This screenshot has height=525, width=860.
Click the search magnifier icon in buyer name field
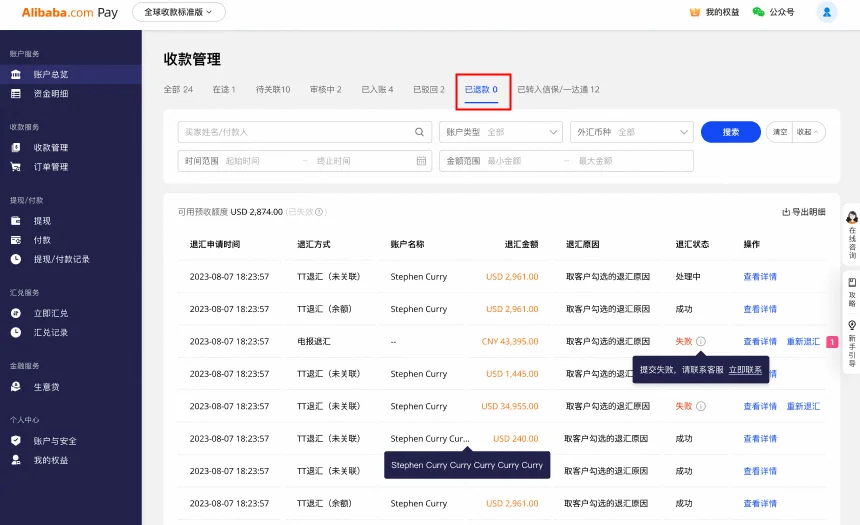pyautogui.click(x=420, y=132)
